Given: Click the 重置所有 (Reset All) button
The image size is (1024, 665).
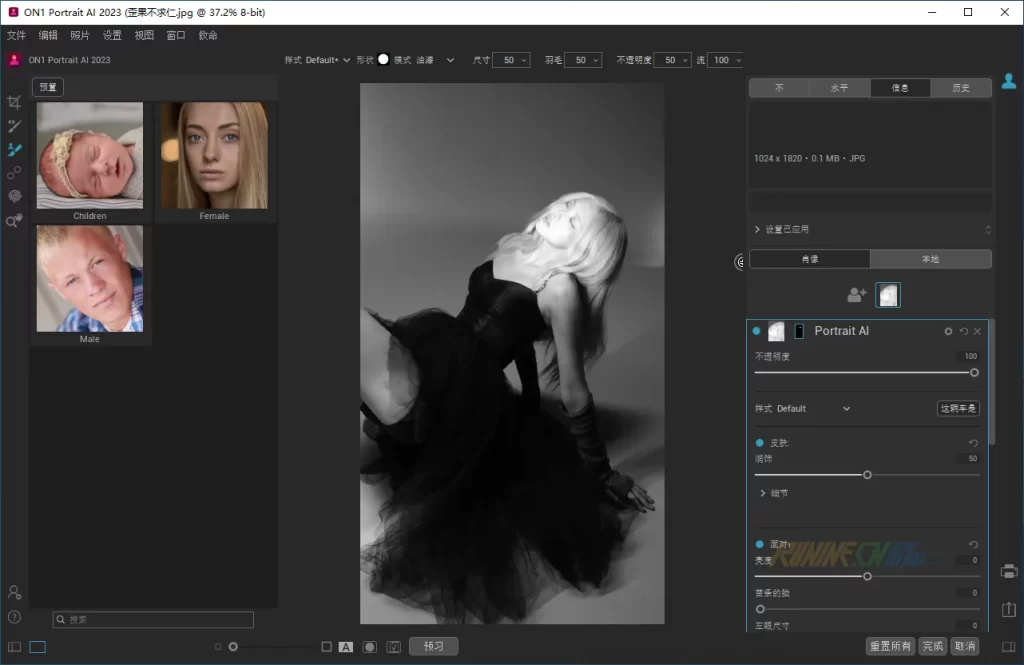Looking at the screenshot, I should 890,646.
